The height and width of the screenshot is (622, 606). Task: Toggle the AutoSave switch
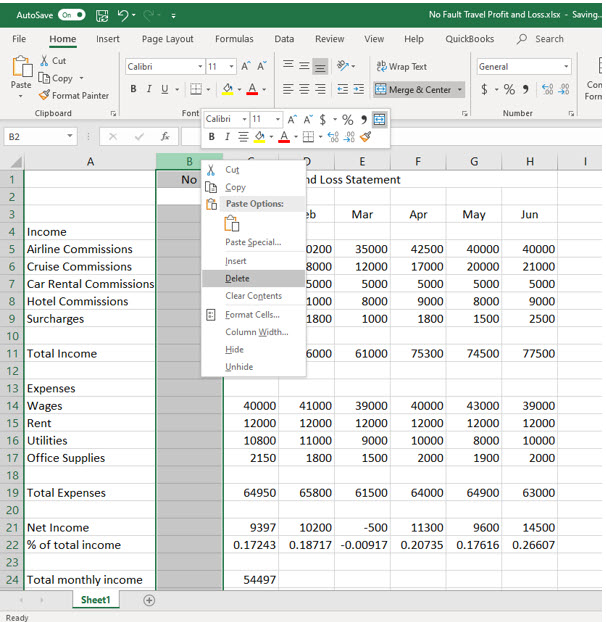pos(71,15)
